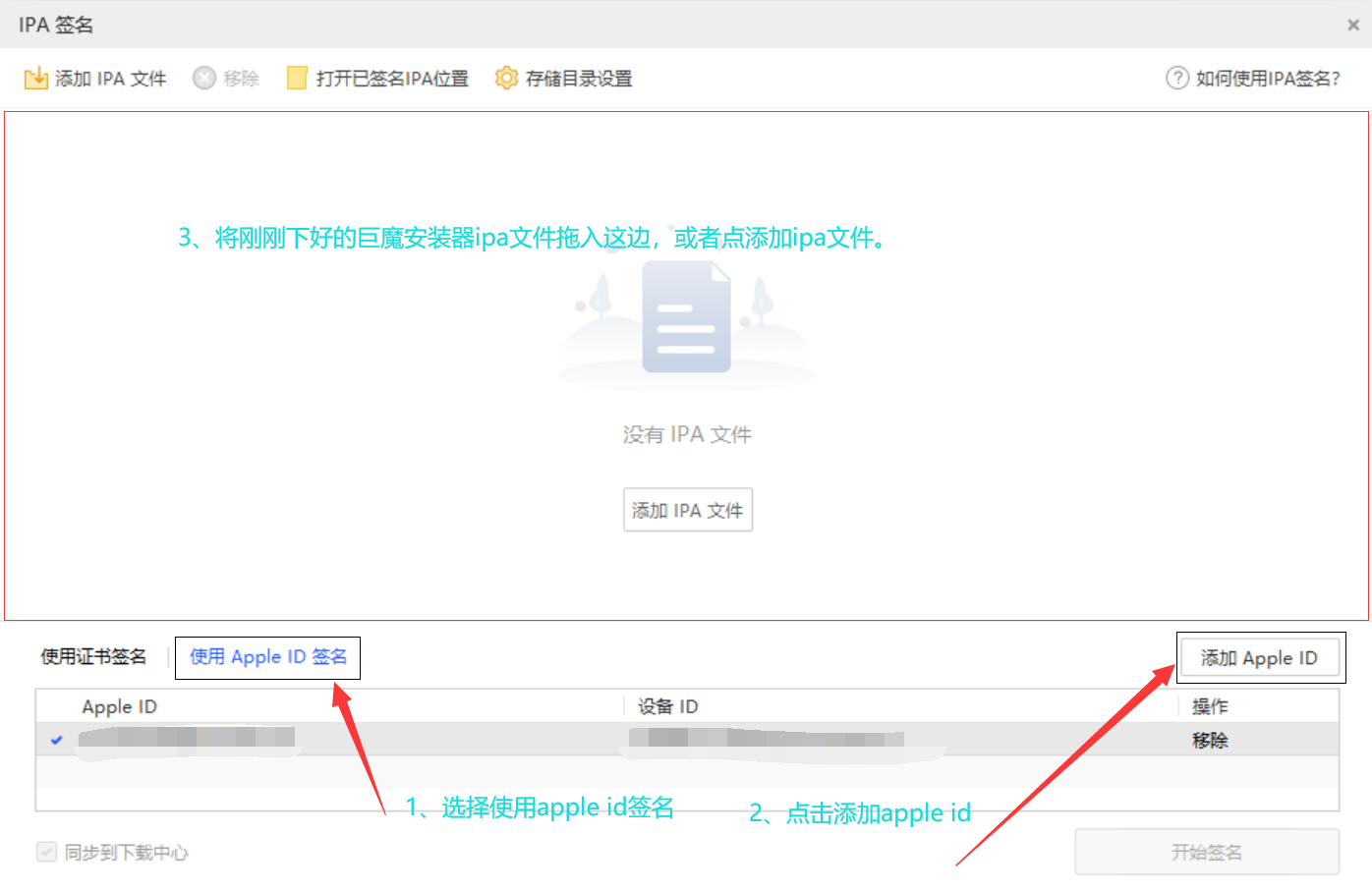Screen dimensions: 1372x891
Task: Click the storage directory settings gear icon
Action: click(506, 79)
